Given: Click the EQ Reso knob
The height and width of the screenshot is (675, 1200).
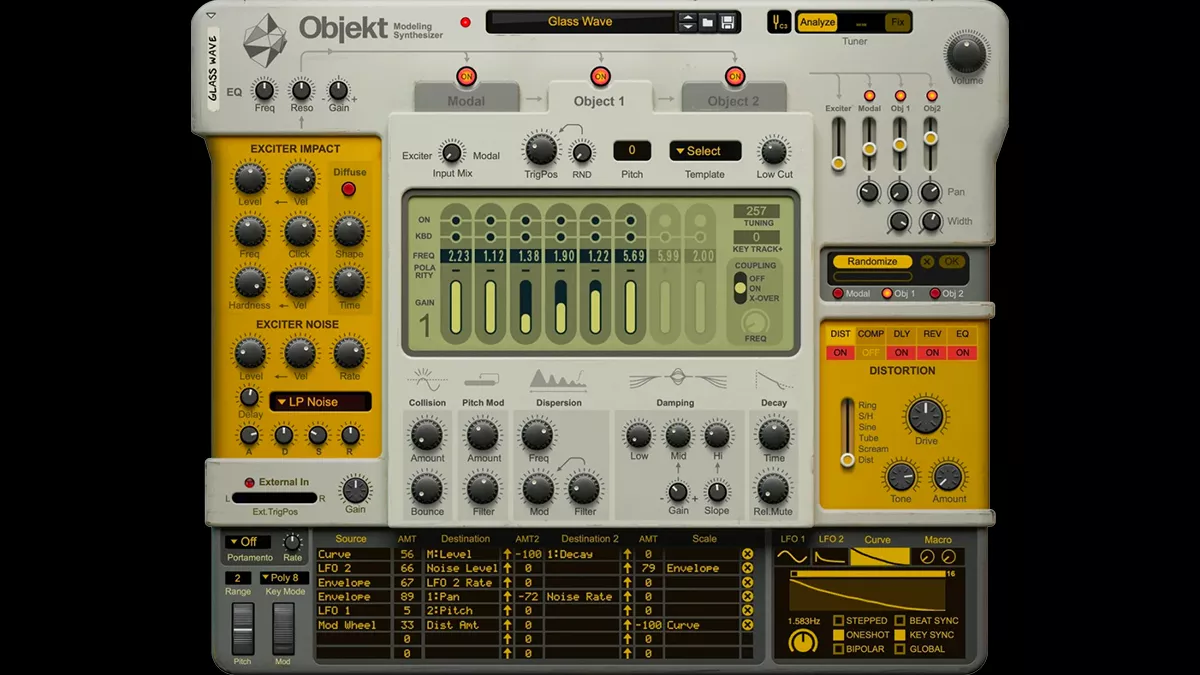Looking at the screenshot, I should [x=301, y=89].
